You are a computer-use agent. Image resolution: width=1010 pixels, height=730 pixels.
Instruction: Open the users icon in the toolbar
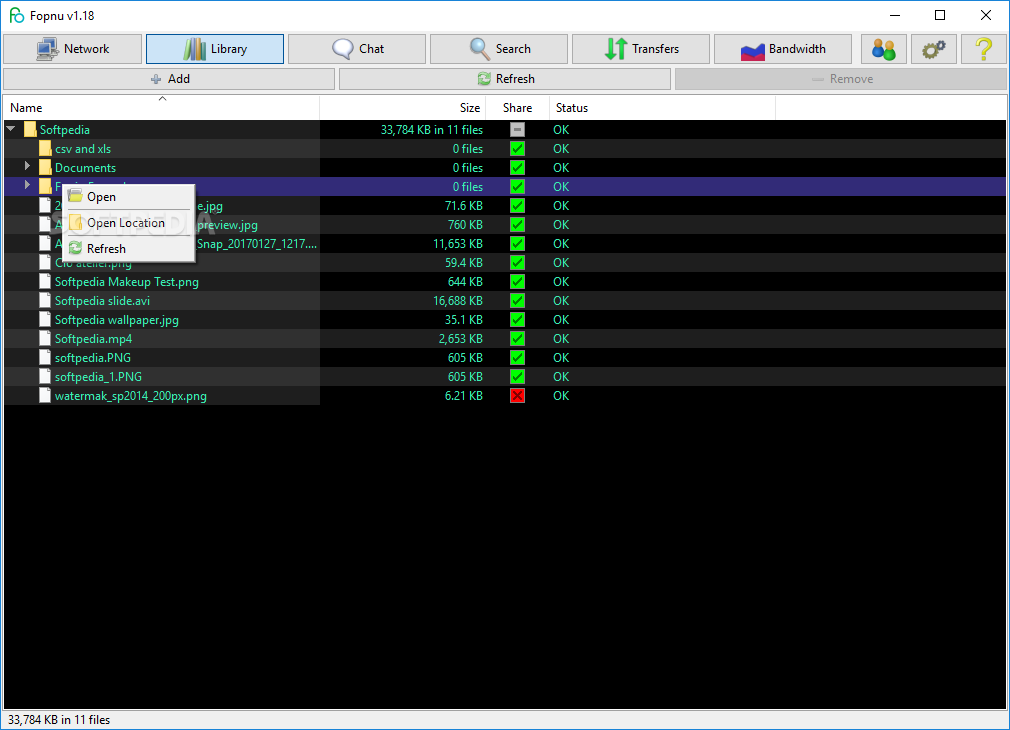[x=883, y=49]
